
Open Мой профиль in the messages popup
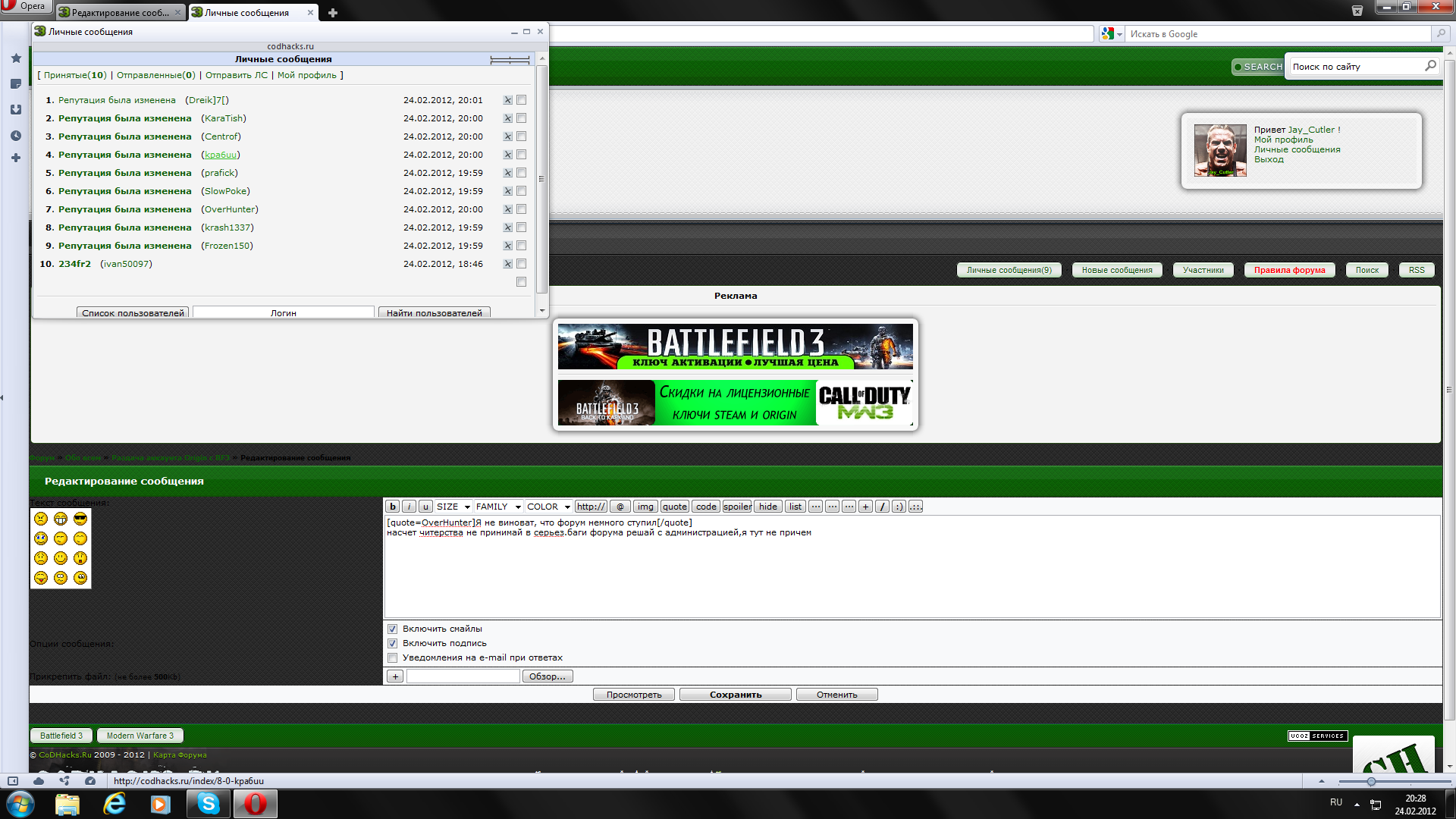(307, 75)
